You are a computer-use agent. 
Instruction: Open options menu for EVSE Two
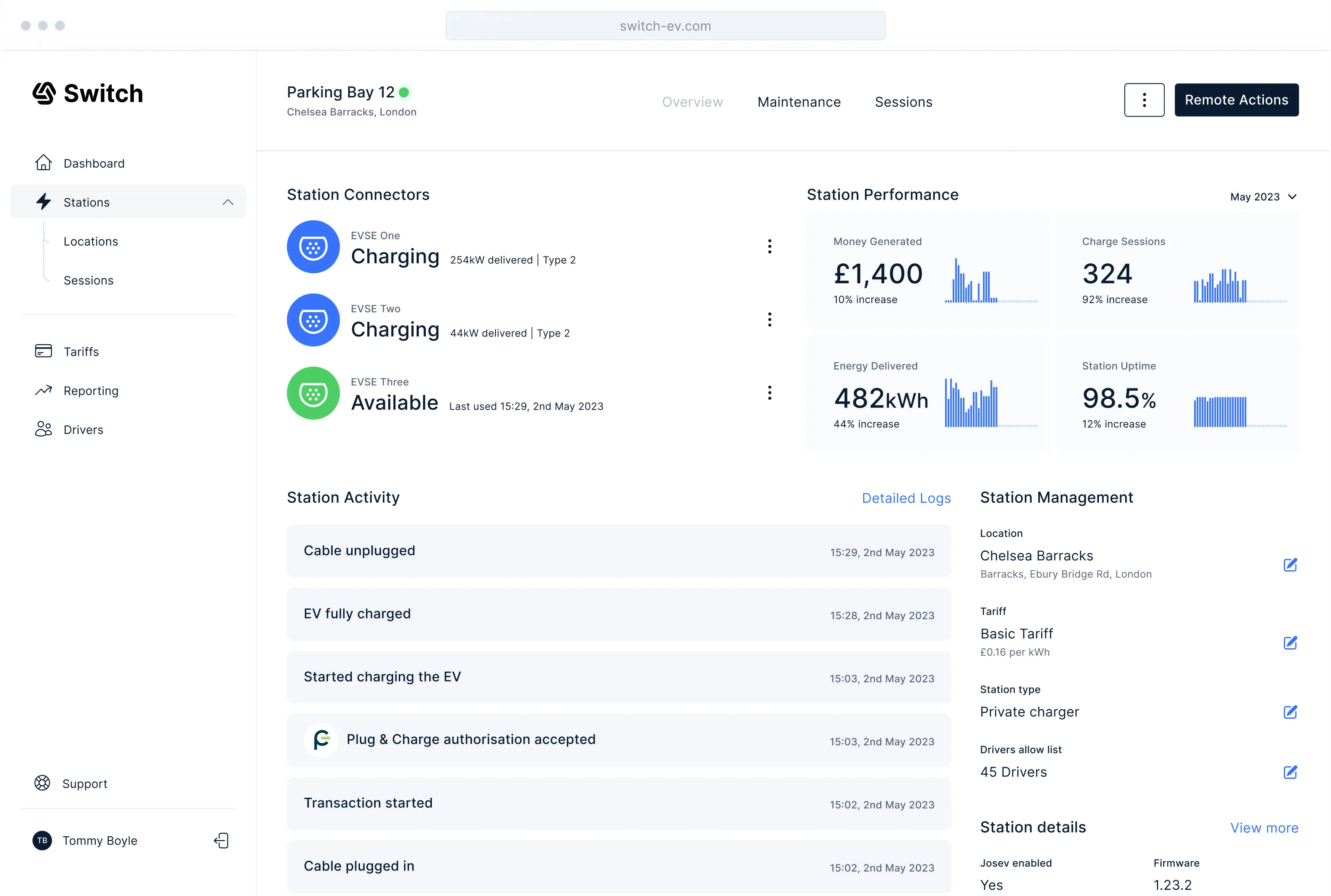769,320
